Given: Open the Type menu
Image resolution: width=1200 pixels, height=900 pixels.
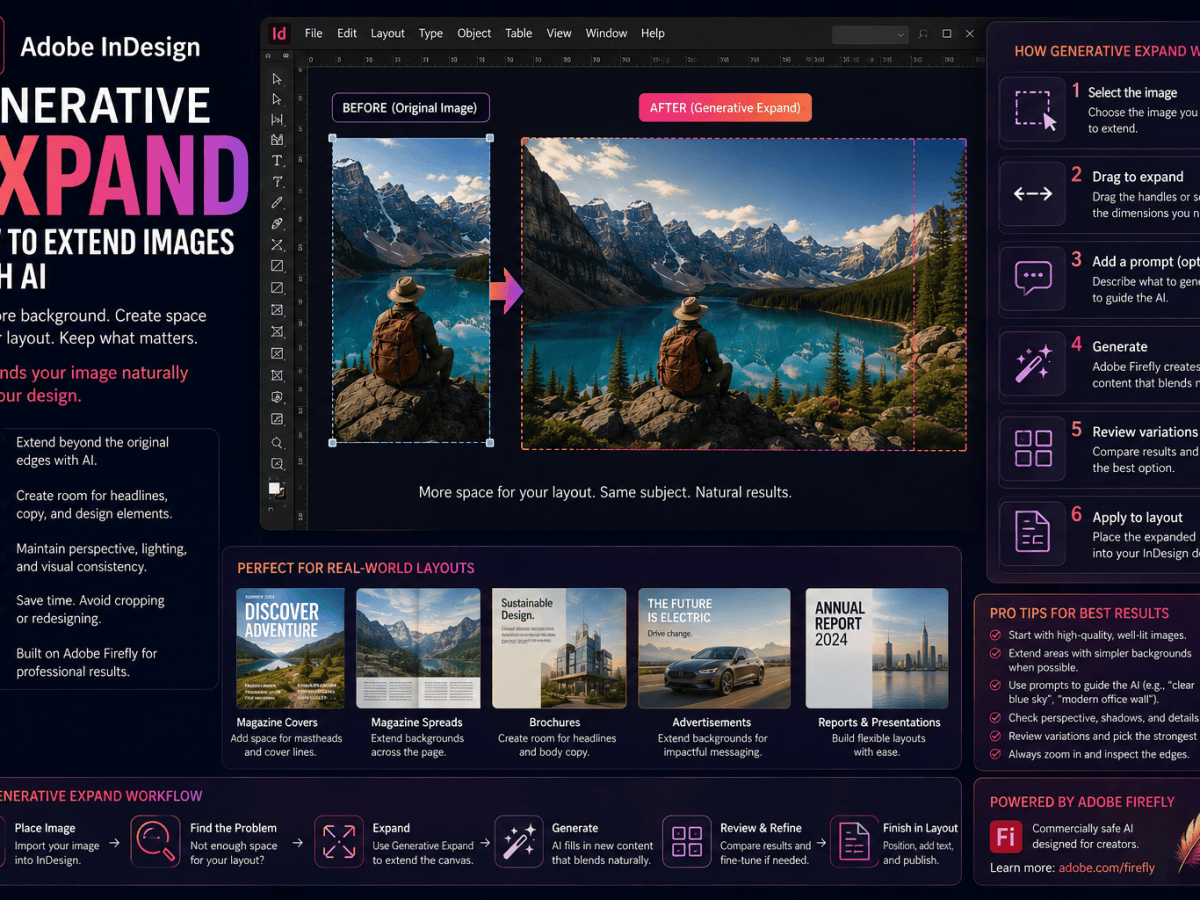Looking at the screenshot, I should tap(431, 33).
